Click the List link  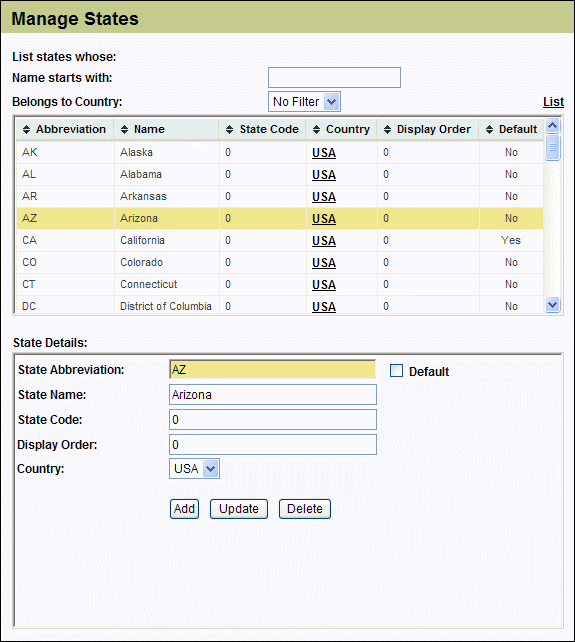(553, 102)
